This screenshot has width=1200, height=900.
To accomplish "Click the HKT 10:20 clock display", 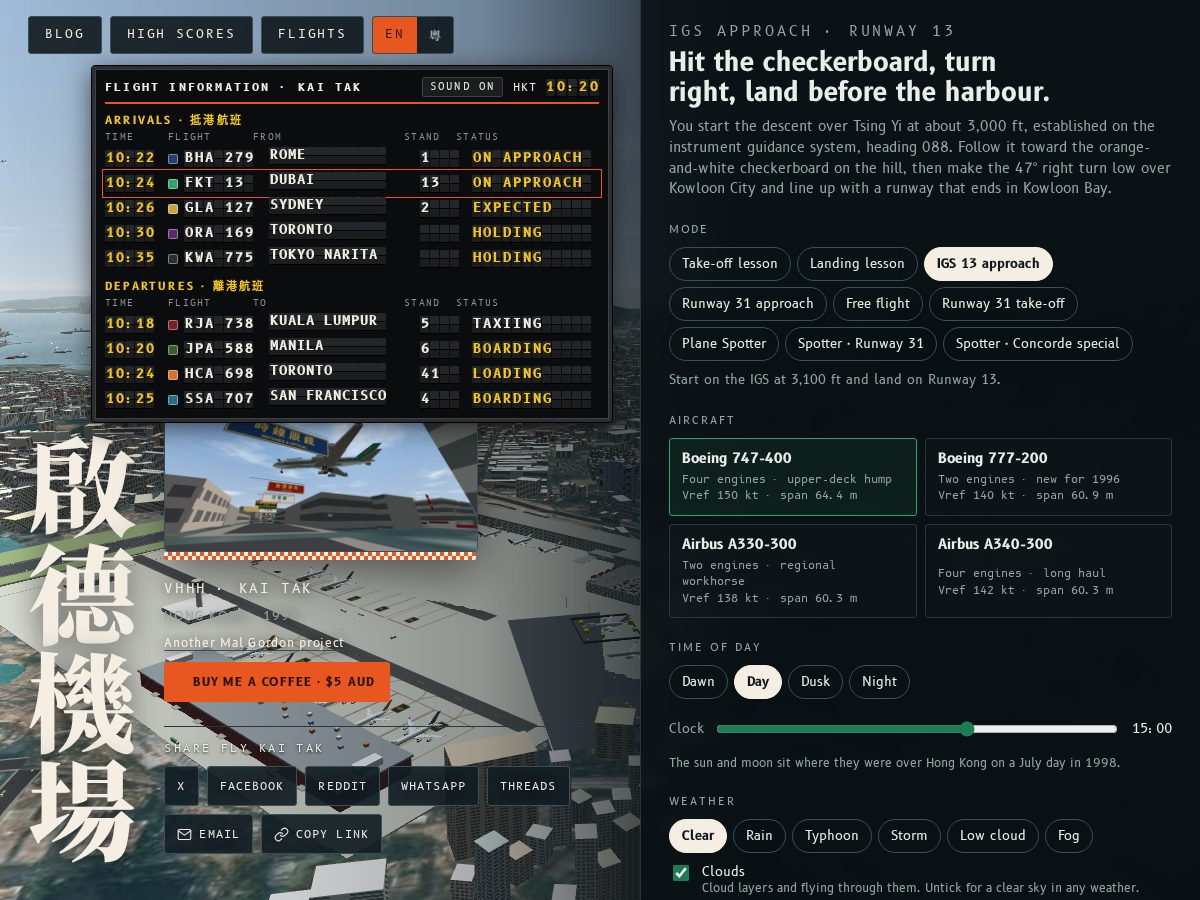I will [x=556, y=87].
